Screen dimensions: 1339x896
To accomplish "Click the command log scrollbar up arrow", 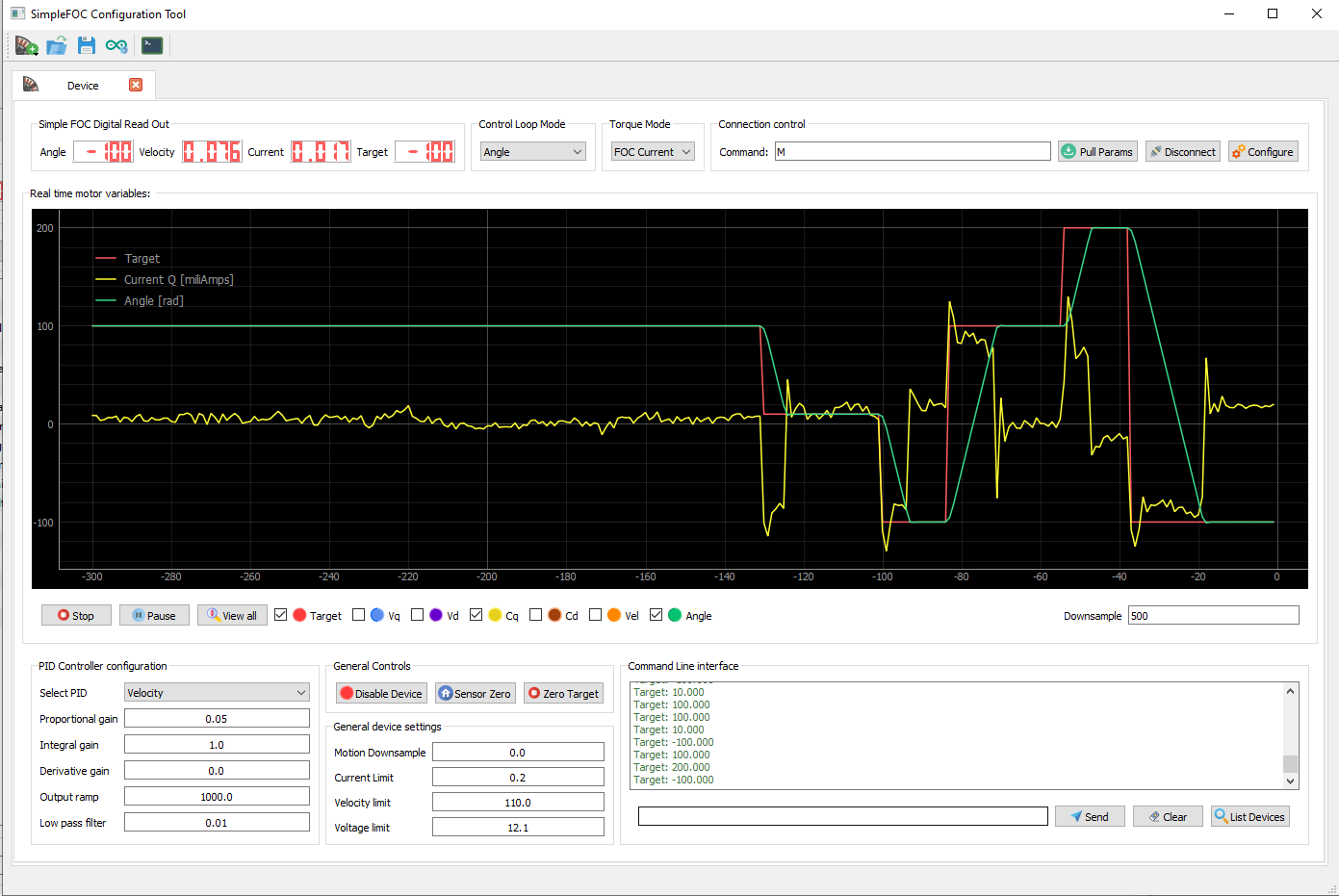I will 1291,690.
